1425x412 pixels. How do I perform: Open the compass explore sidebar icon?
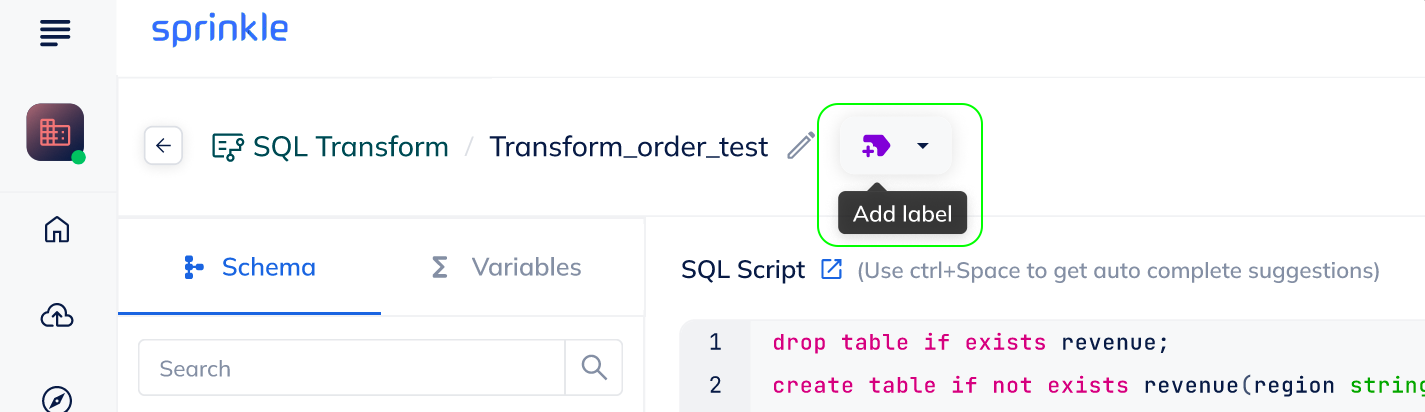pos(57,399)
